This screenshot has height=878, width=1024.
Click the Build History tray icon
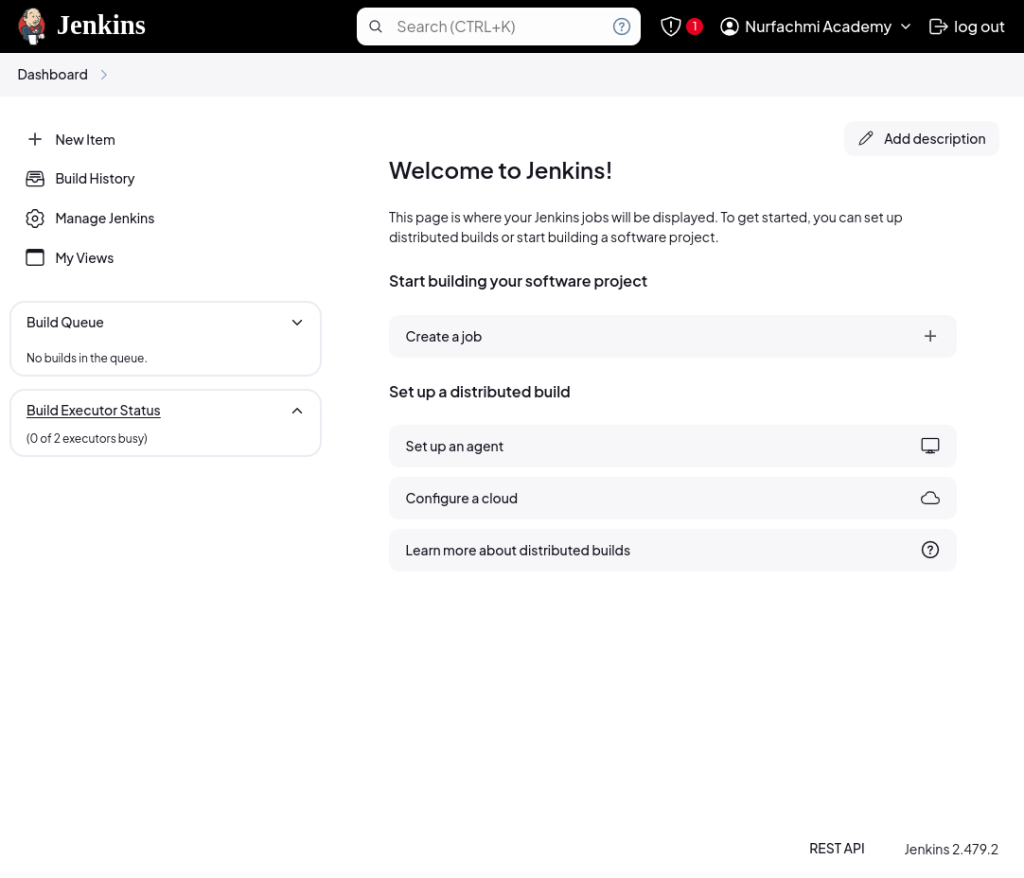click(35, 178)
